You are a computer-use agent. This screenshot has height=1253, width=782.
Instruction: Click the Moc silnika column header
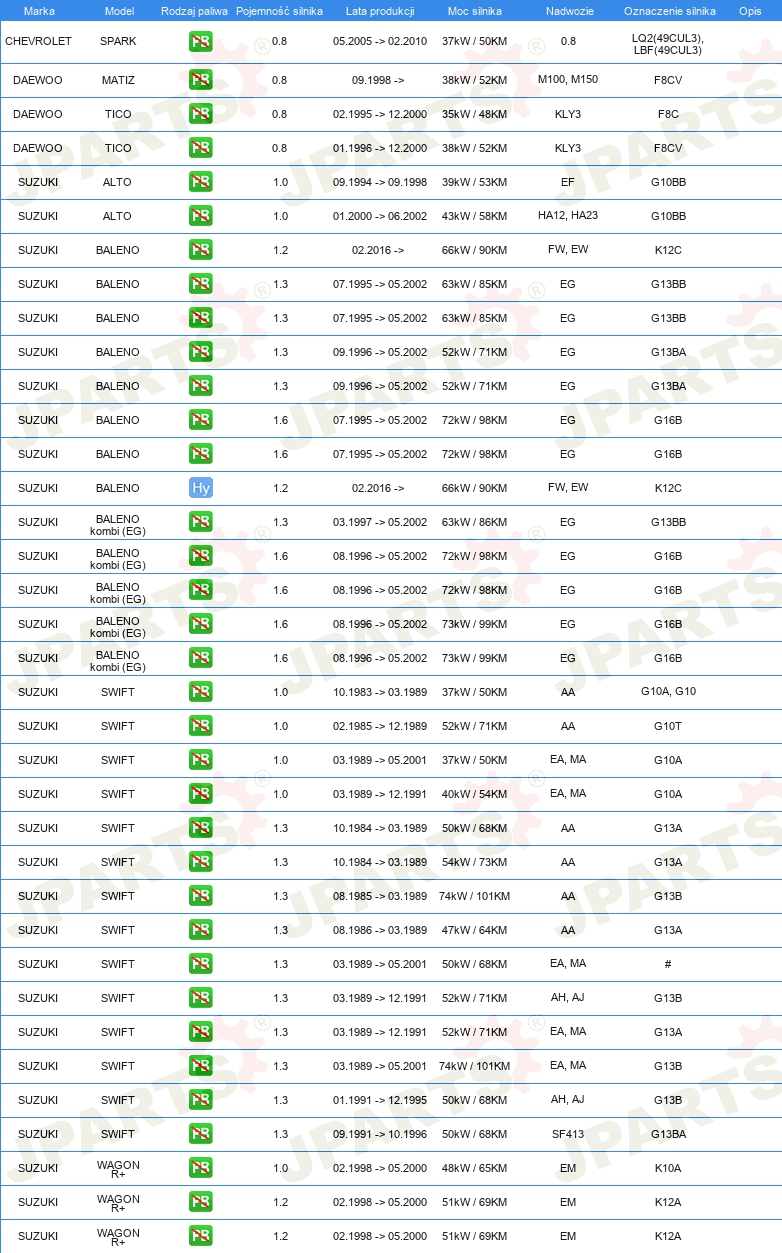click(475, 11)
